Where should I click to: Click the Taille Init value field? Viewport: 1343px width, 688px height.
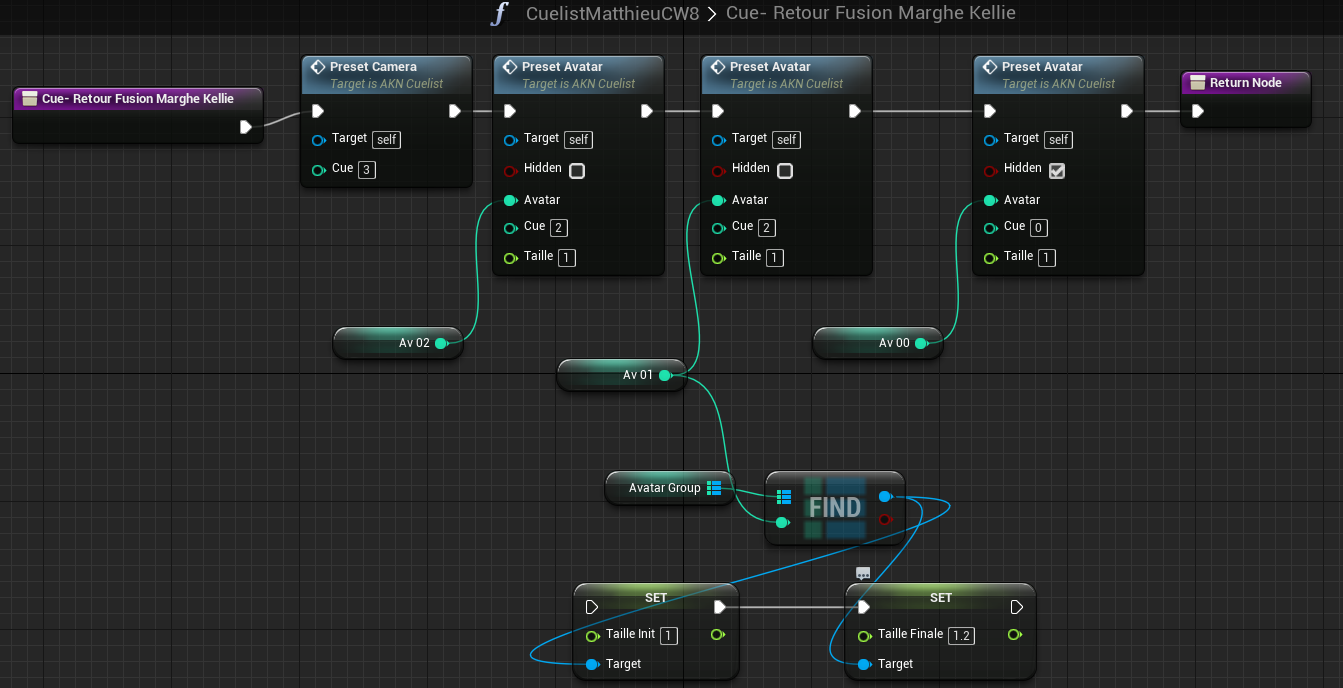tap(669, 635)
